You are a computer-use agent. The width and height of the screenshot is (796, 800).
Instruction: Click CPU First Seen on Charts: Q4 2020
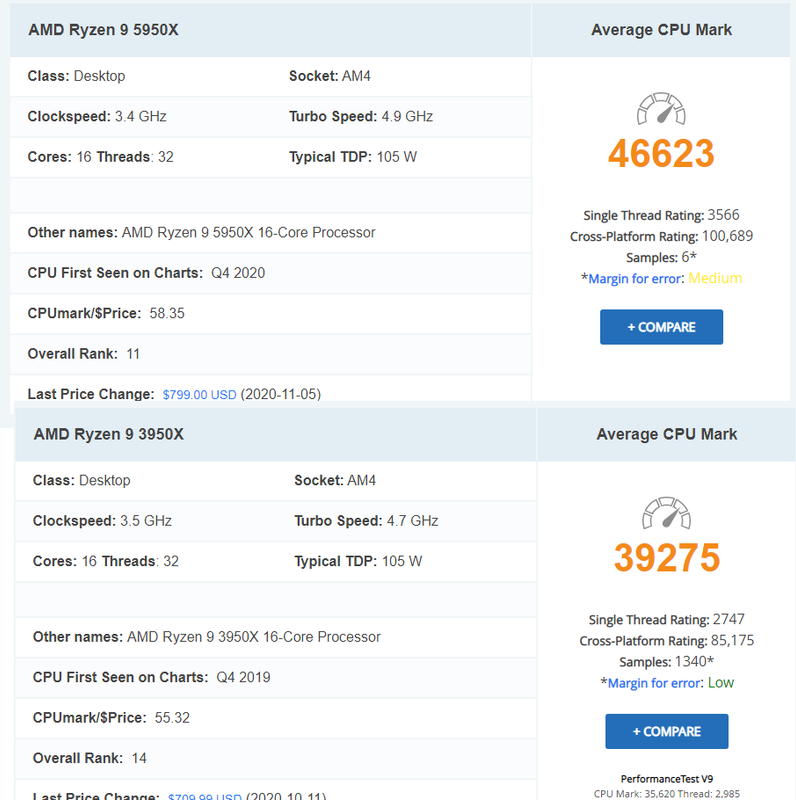pyautogui.click(x=146, y=273)
